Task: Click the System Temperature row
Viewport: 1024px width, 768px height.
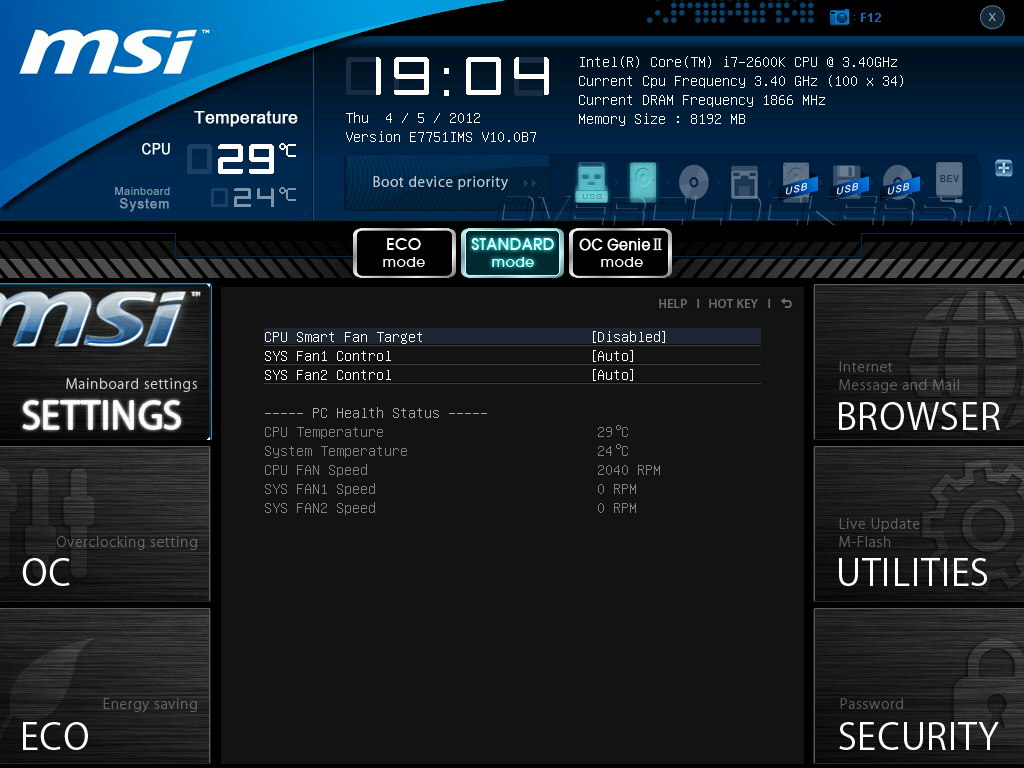Action: [x=447, y=451]
